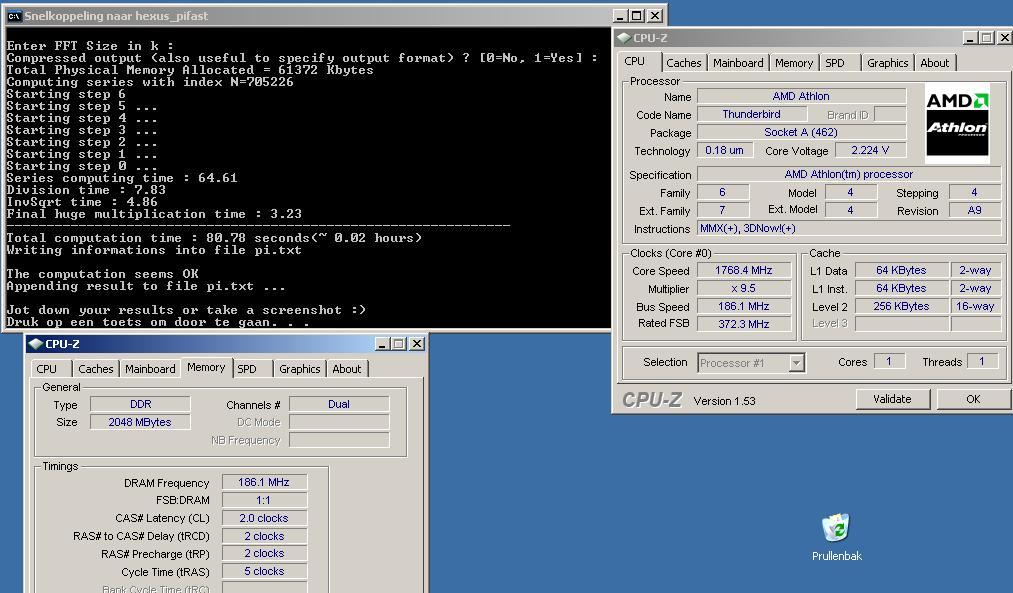
Task: Switch to About tab in right CPU-Z window
Action: [x=935, y=63]
